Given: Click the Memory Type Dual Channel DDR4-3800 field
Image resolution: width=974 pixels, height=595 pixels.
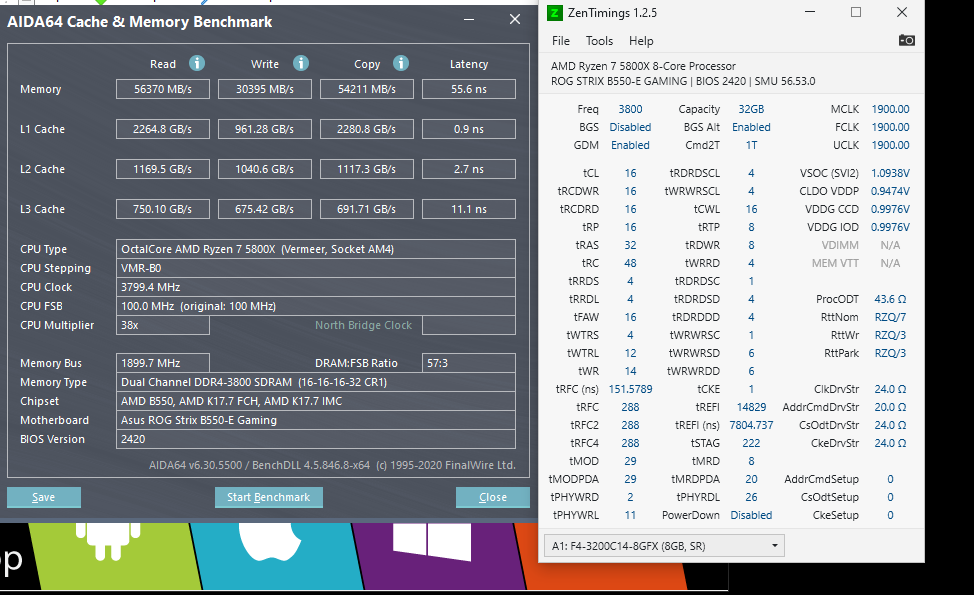Looking at the screenshot, I should pos(316,382).
